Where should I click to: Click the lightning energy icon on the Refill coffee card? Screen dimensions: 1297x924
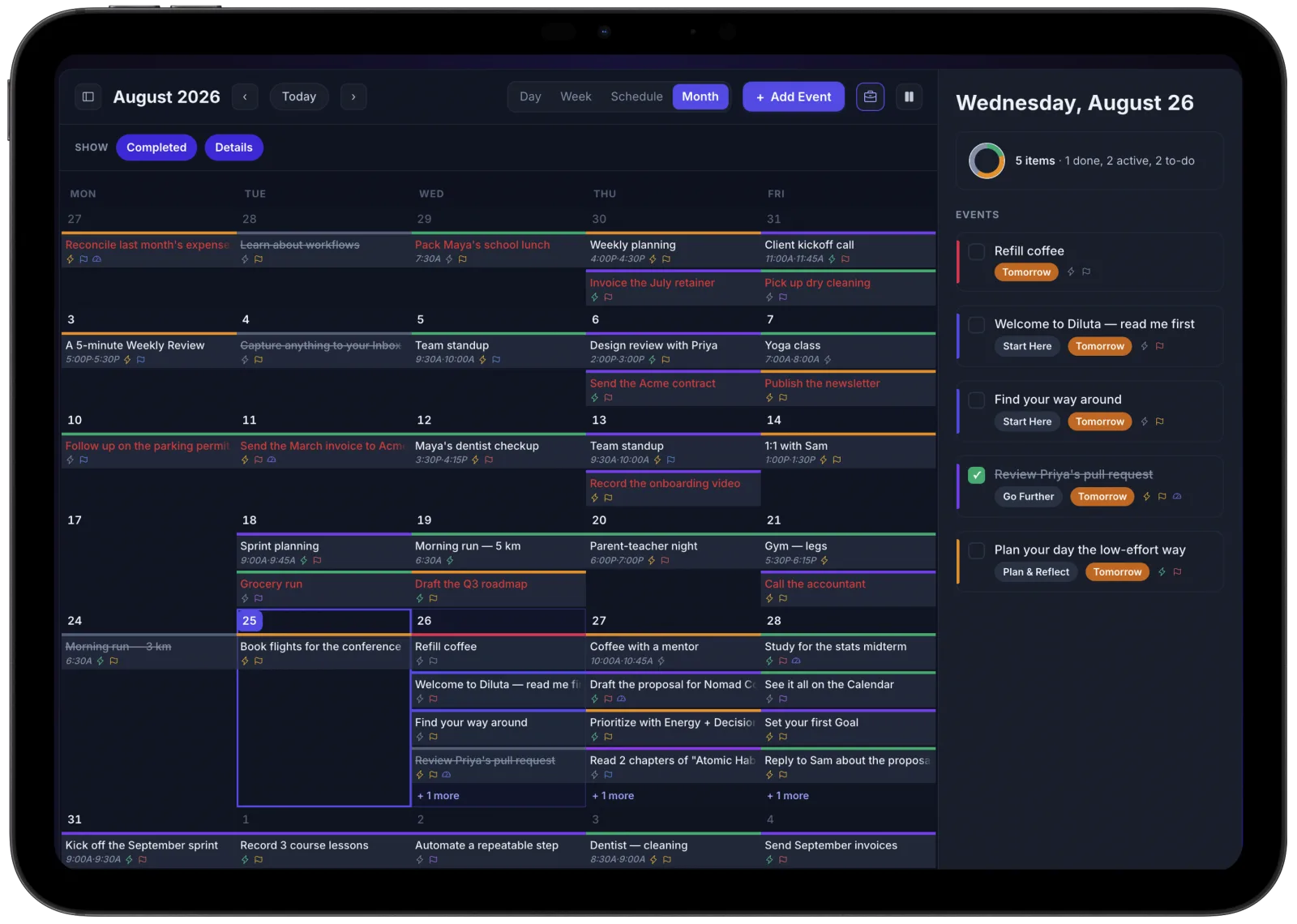(x=1071, y=272)
